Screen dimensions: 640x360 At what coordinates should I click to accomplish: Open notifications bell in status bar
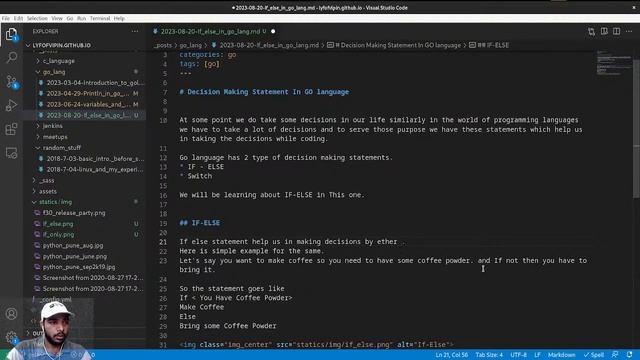point(629,355)
